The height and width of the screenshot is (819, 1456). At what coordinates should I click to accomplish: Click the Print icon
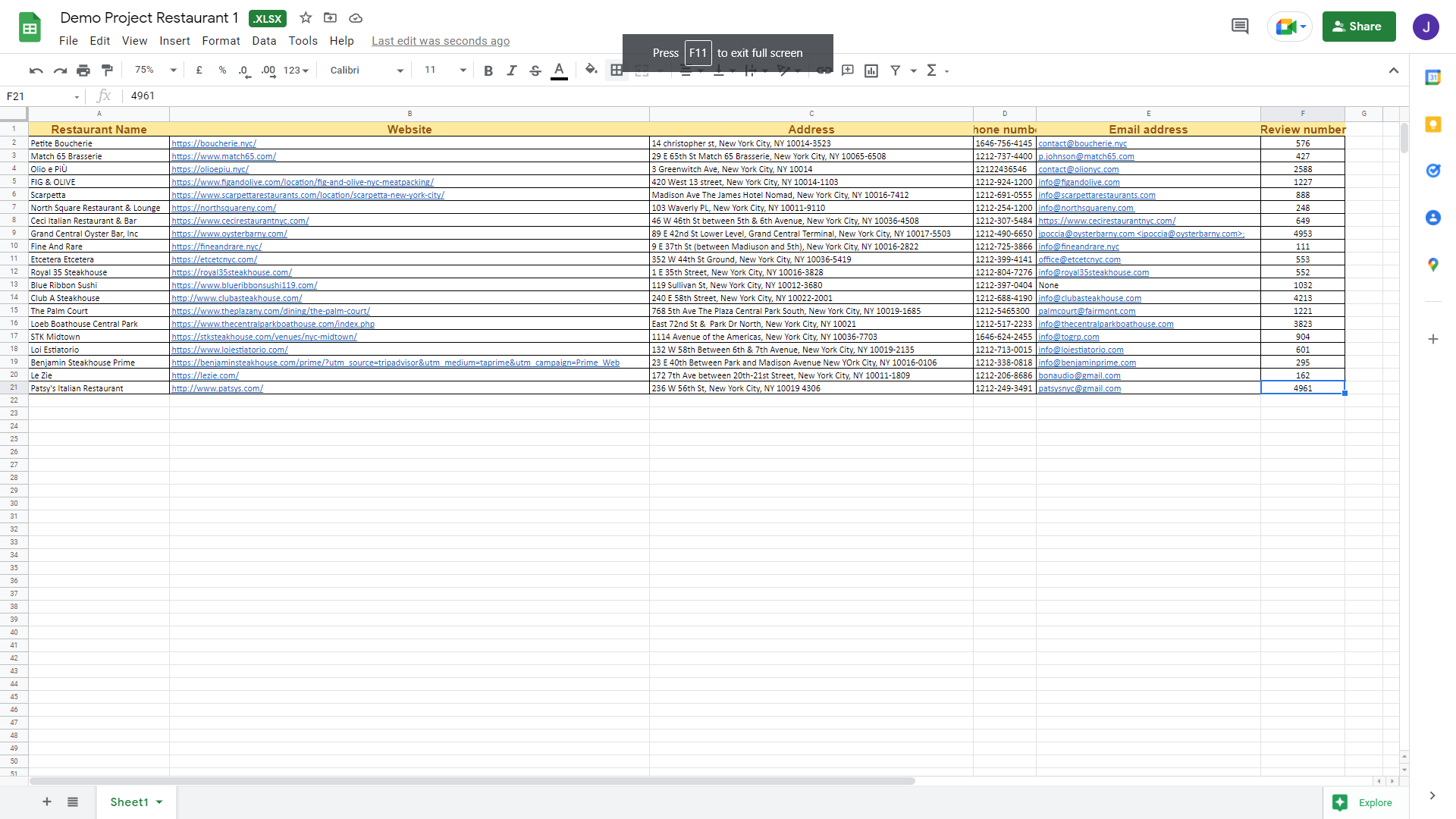pos(83,71)
